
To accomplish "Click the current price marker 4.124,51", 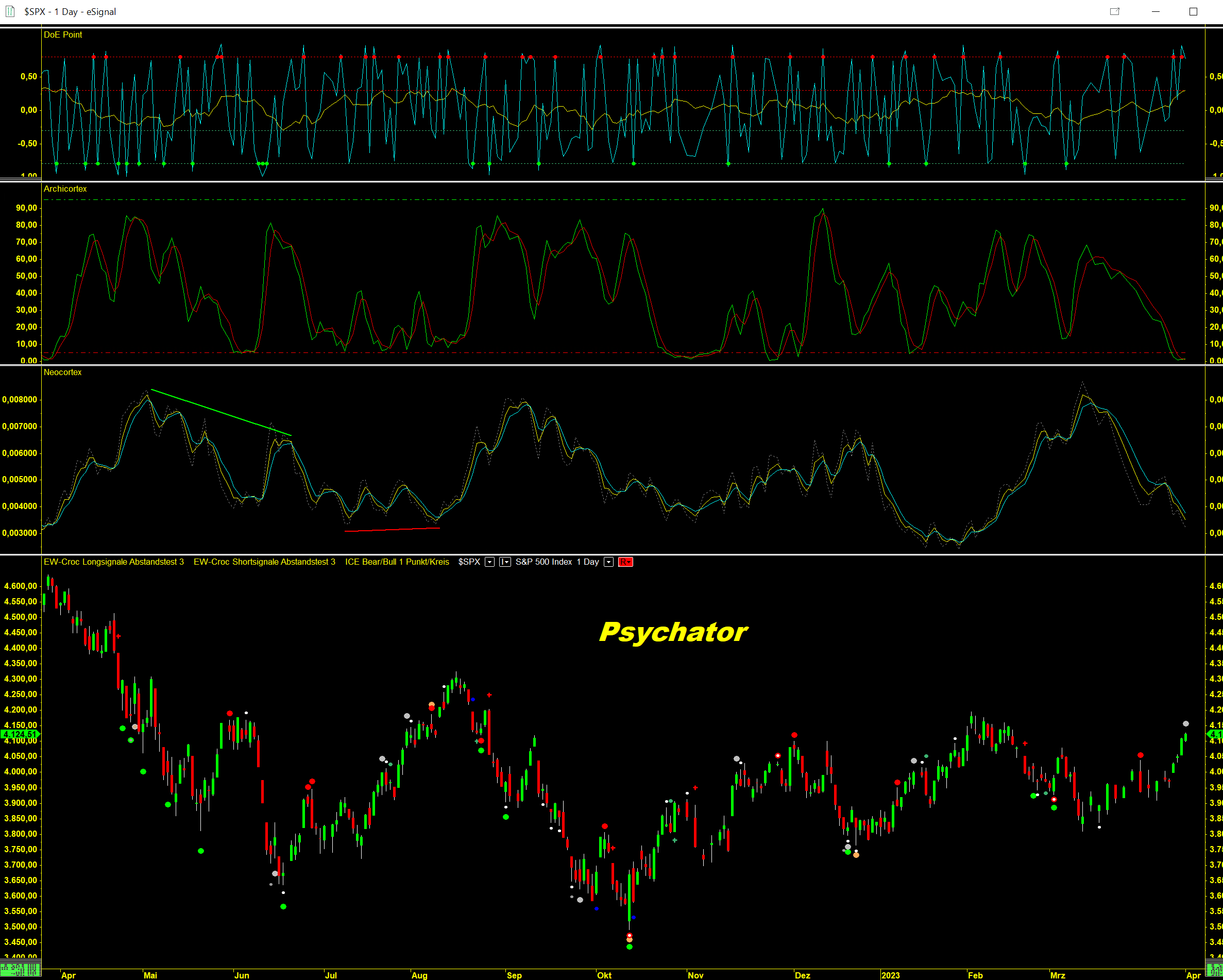I will [20, 734].
